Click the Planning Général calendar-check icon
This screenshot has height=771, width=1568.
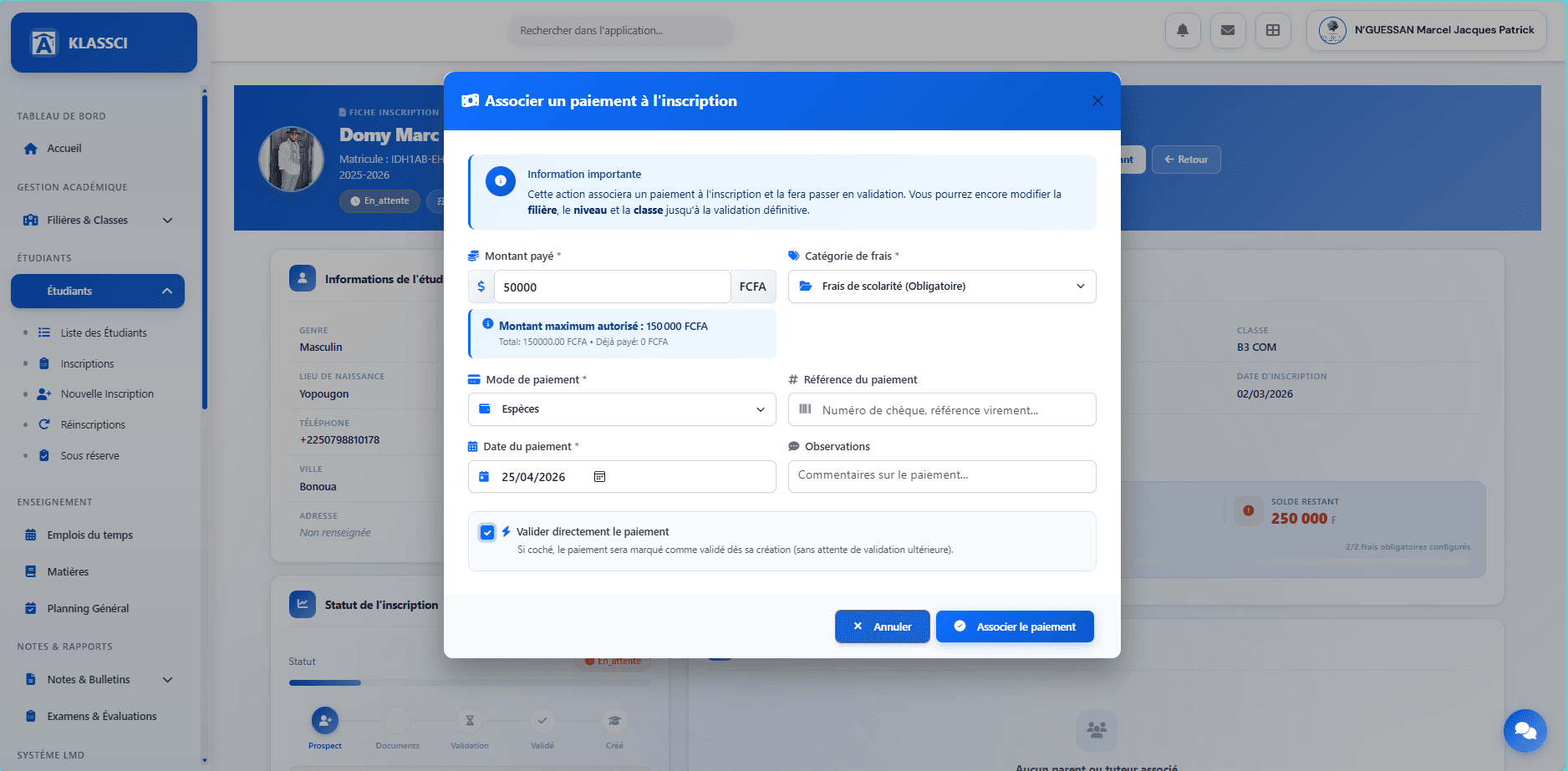31,608
